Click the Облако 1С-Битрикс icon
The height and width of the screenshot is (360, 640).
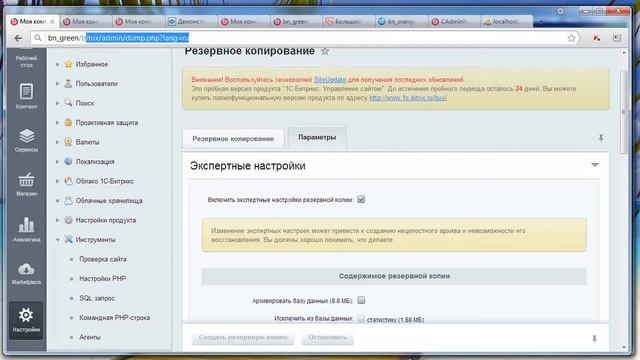click(68, 181)
